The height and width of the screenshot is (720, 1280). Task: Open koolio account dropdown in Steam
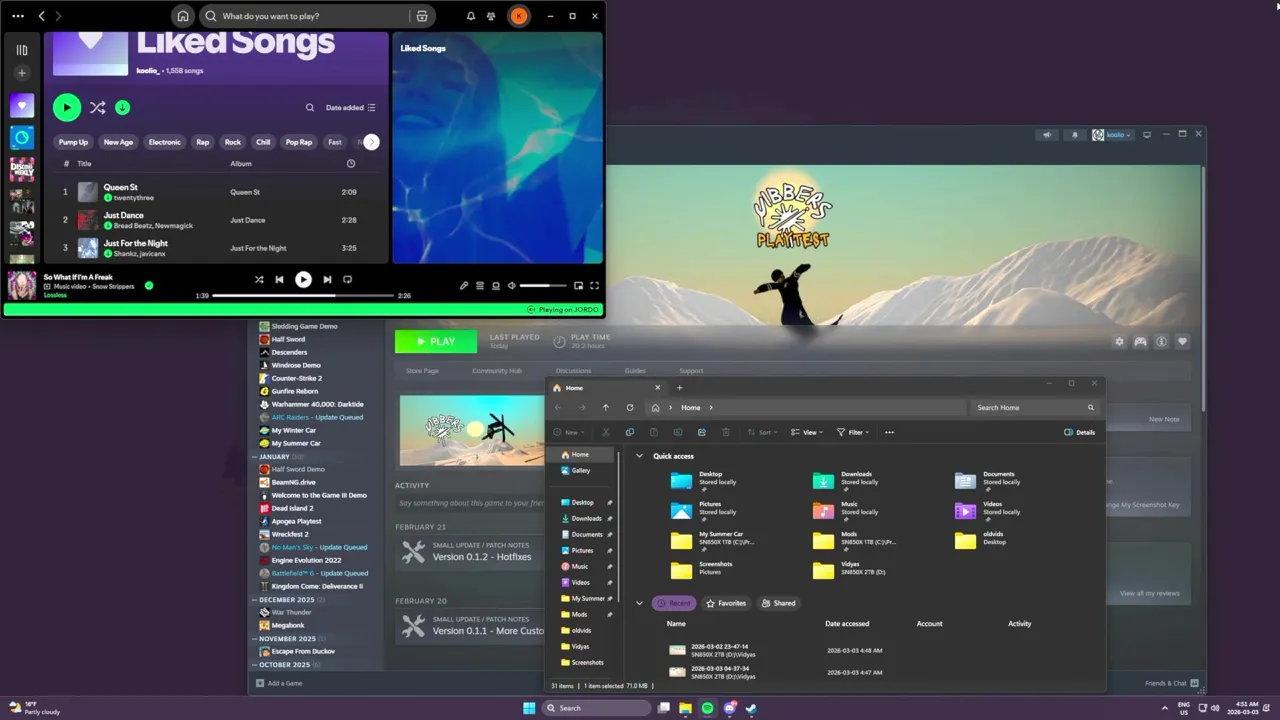coord(1112,135)
